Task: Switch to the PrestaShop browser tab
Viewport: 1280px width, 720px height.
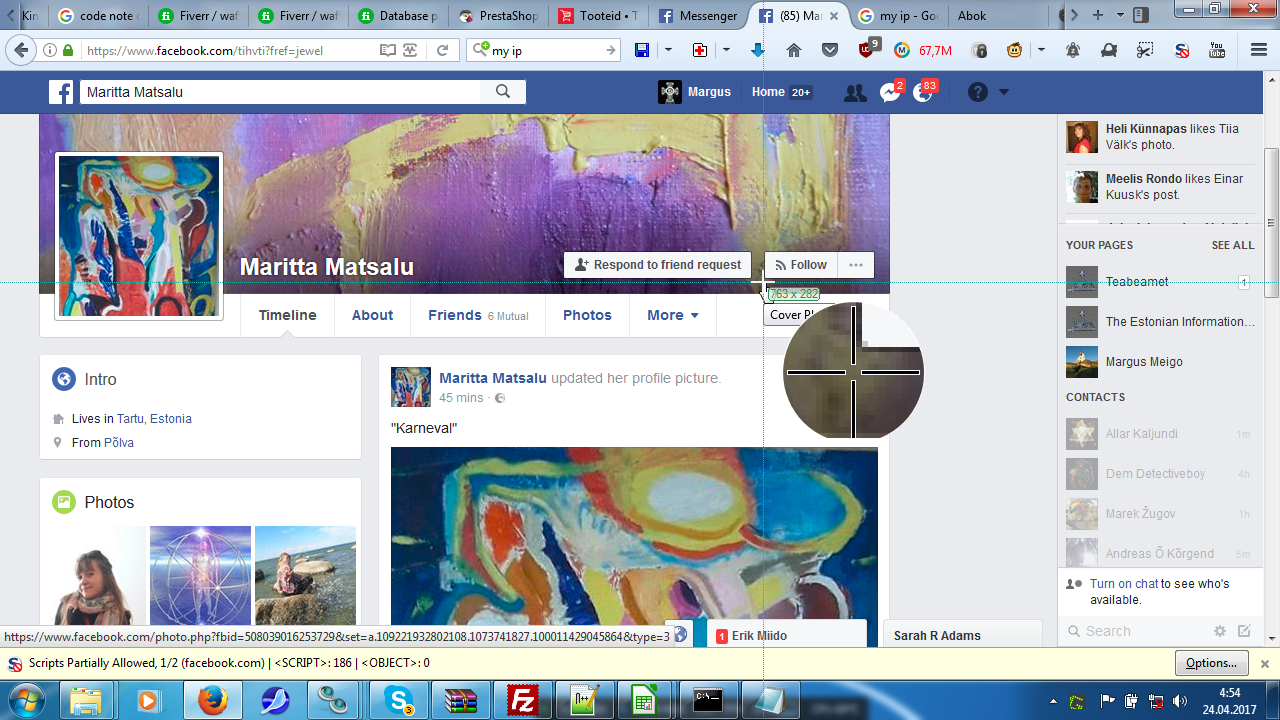Action: tap(498, 16)
